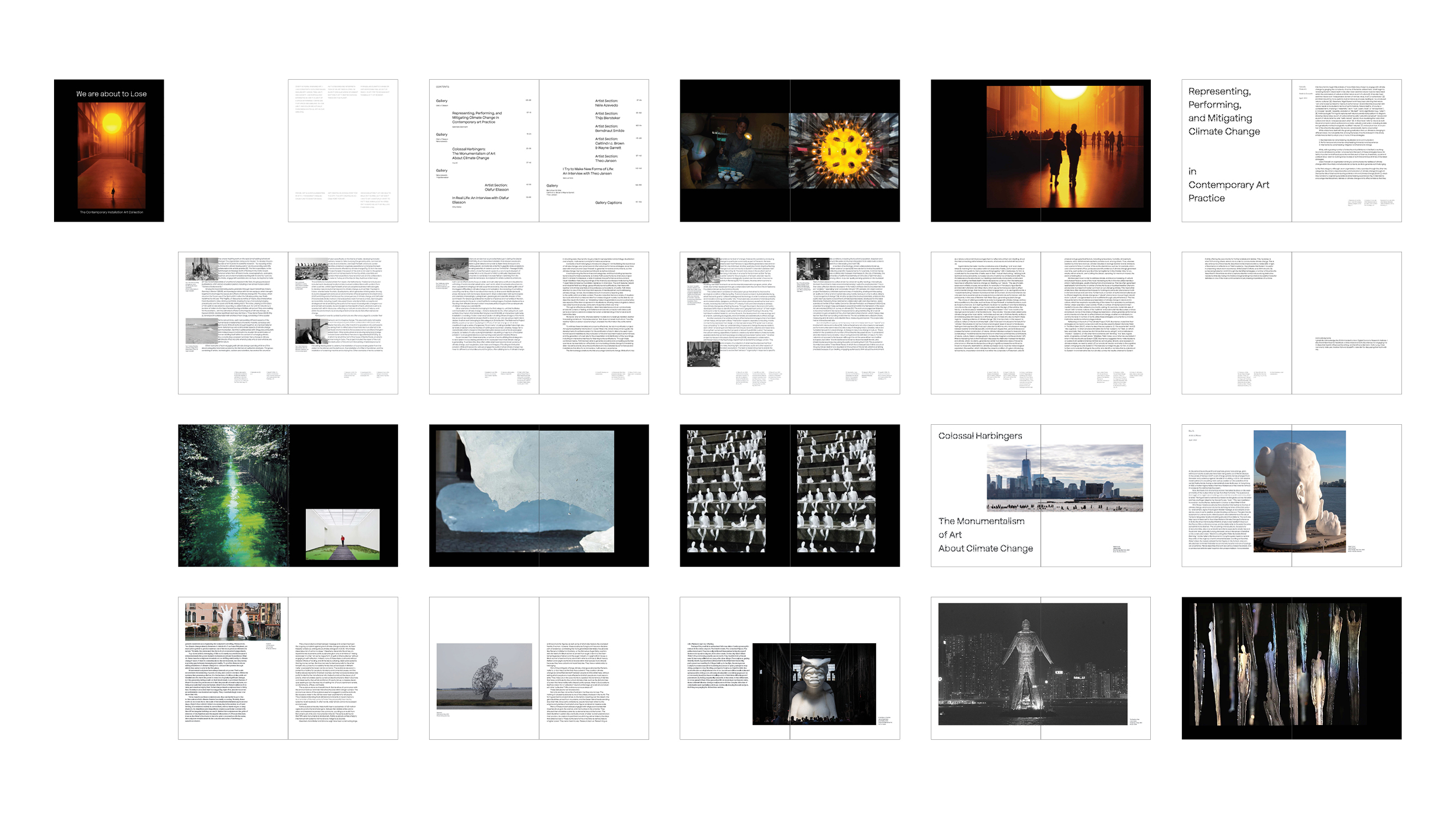Select the yellow spiky sphere artwork photo
1456x819 pixels.
pos(843,150)
